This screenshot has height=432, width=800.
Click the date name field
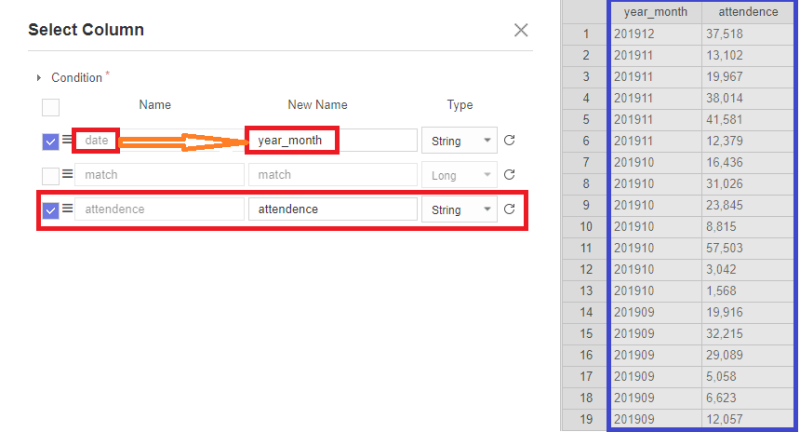(x=159, y=140)
